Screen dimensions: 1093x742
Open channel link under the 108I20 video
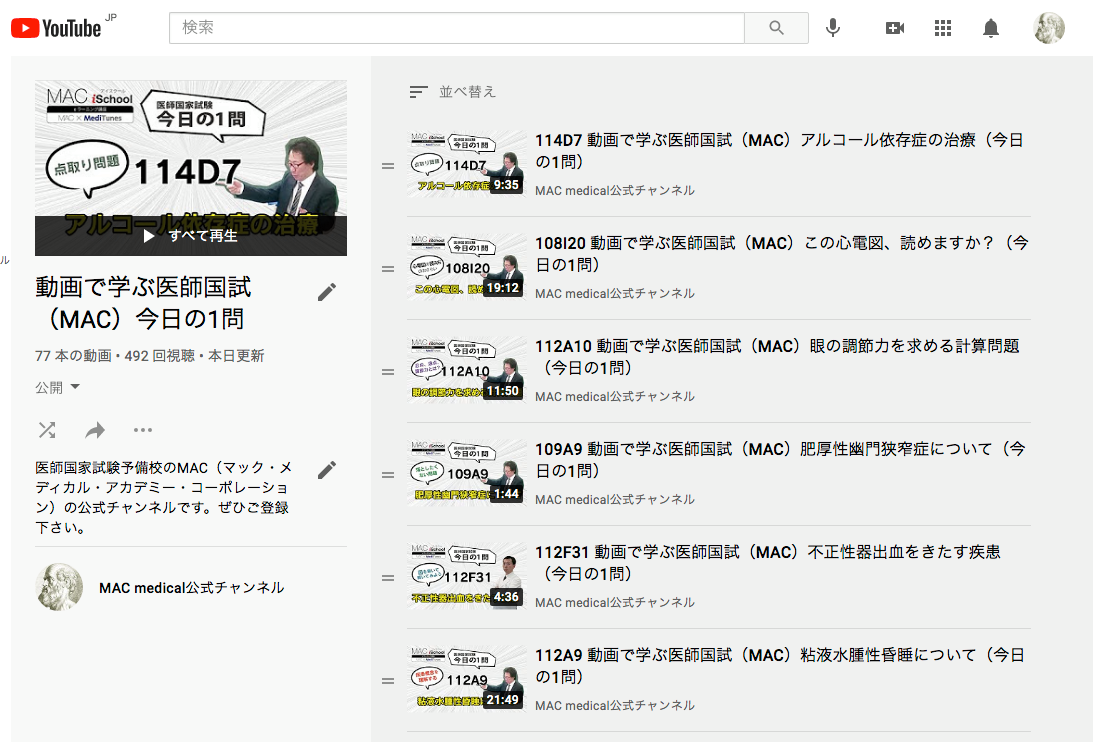(x=615, y=294)
